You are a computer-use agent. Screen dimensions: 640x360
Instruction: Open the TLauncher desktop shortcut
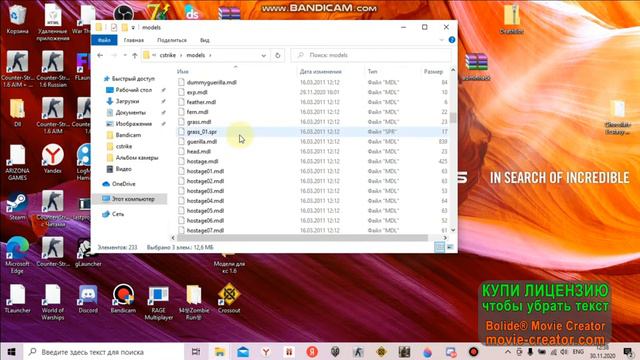[17, 299]
